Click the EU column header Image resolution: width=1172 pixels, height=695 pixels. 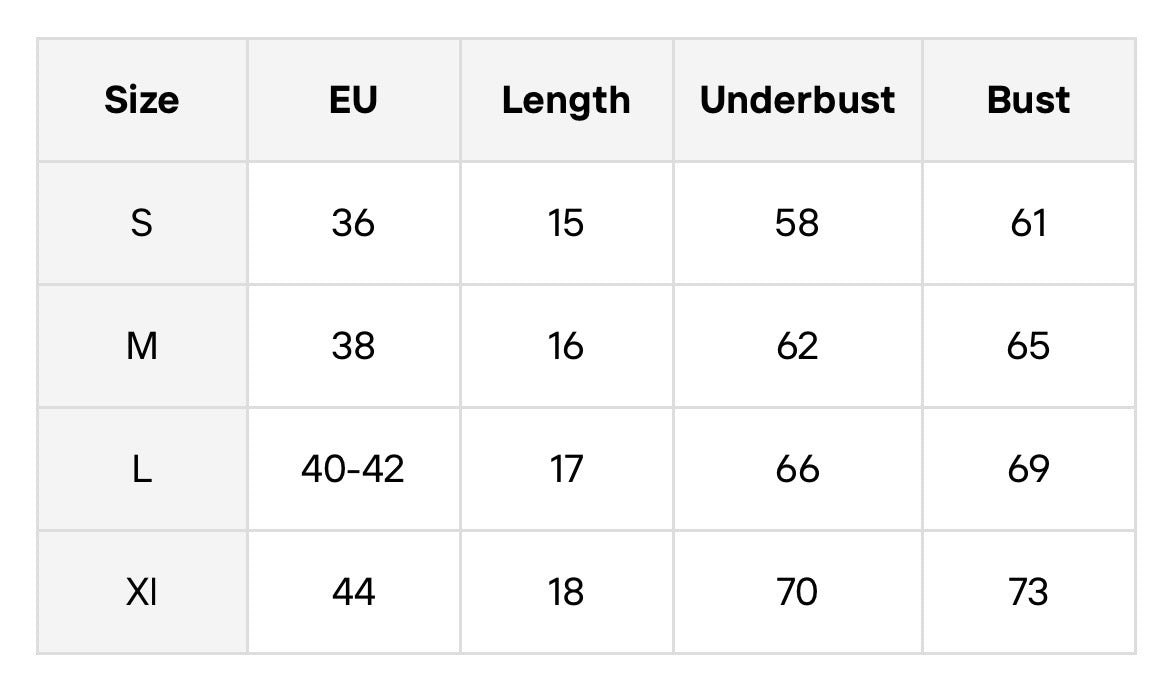(354, 100)
